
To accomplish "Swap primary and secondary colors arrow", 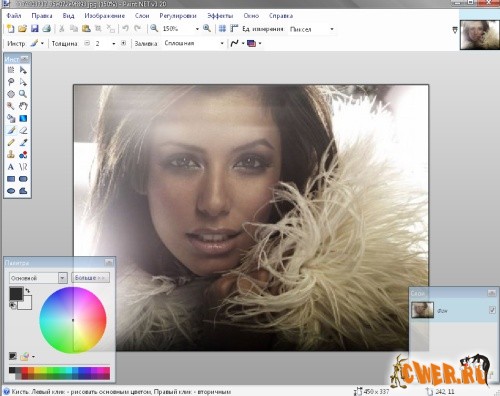I will click(28, 291).
